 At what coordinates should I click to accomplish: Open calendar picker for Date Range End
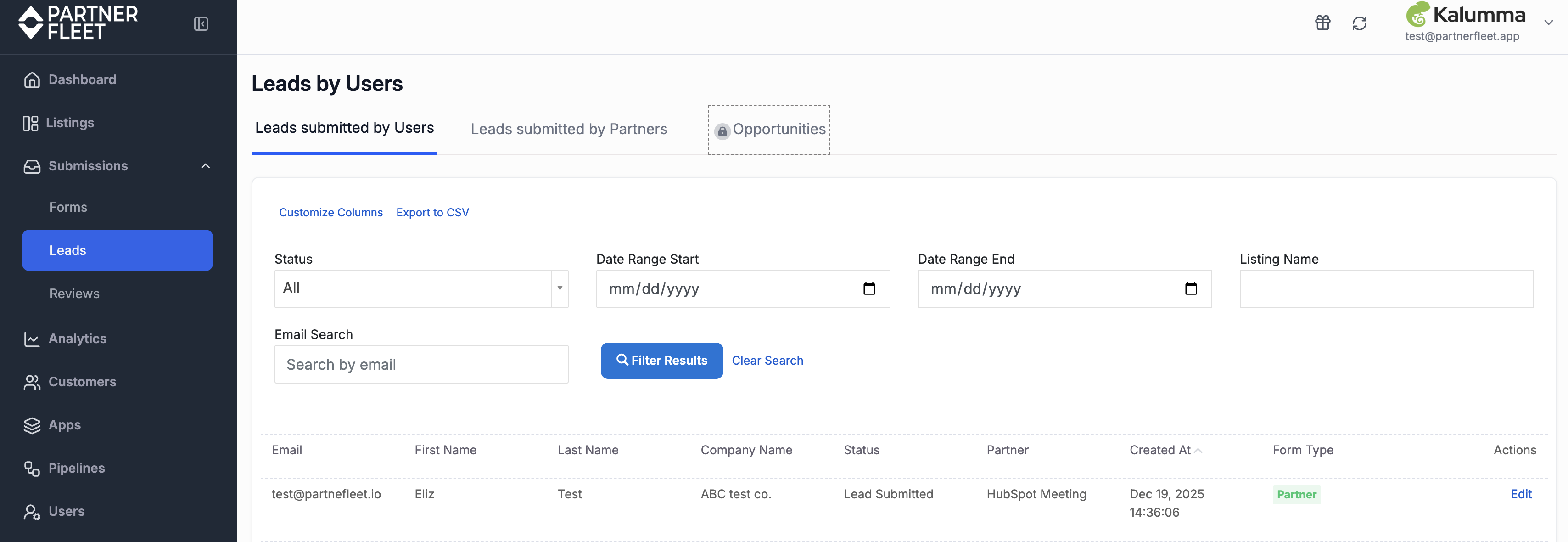(x=1191, y=288)
